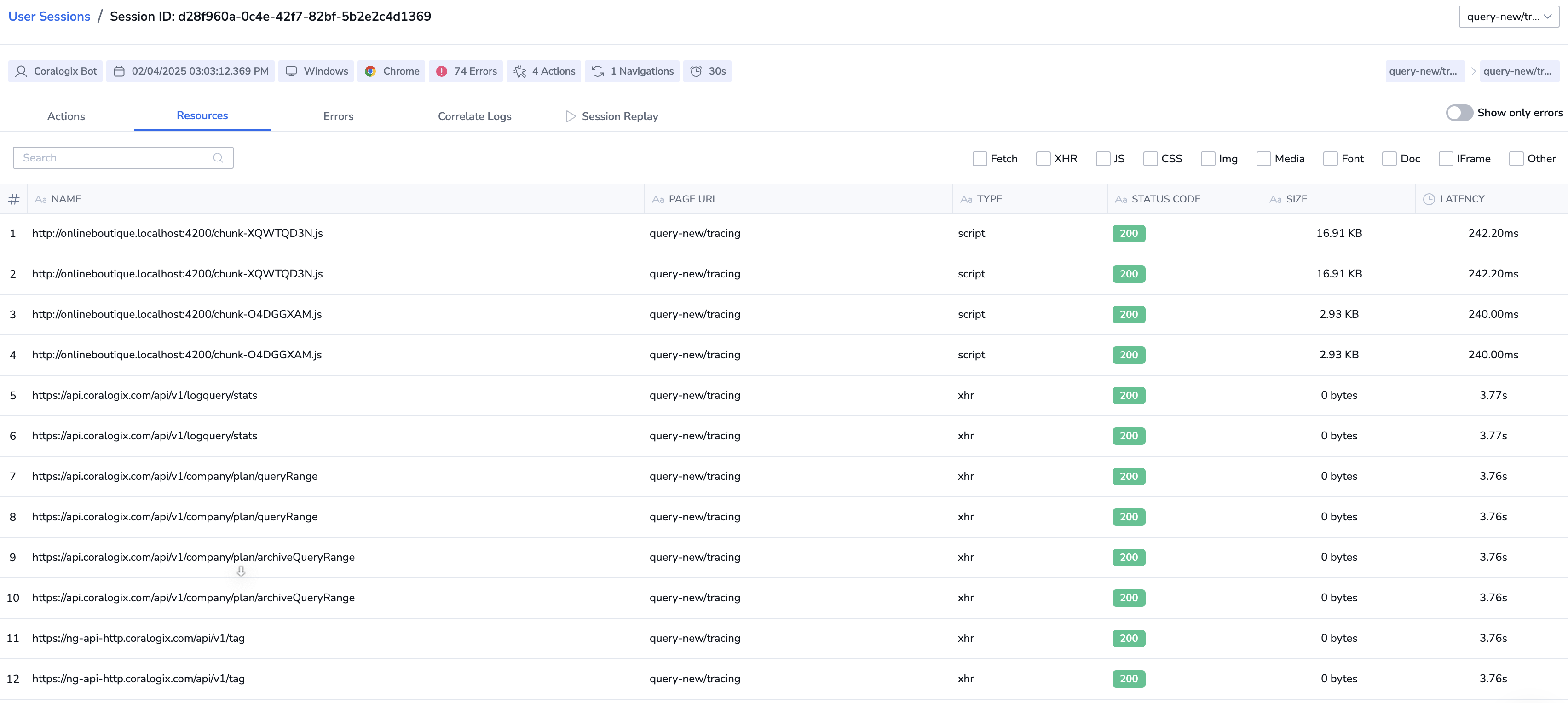
Task: Toggle Show only errors switch
Action: [1459, 113]
